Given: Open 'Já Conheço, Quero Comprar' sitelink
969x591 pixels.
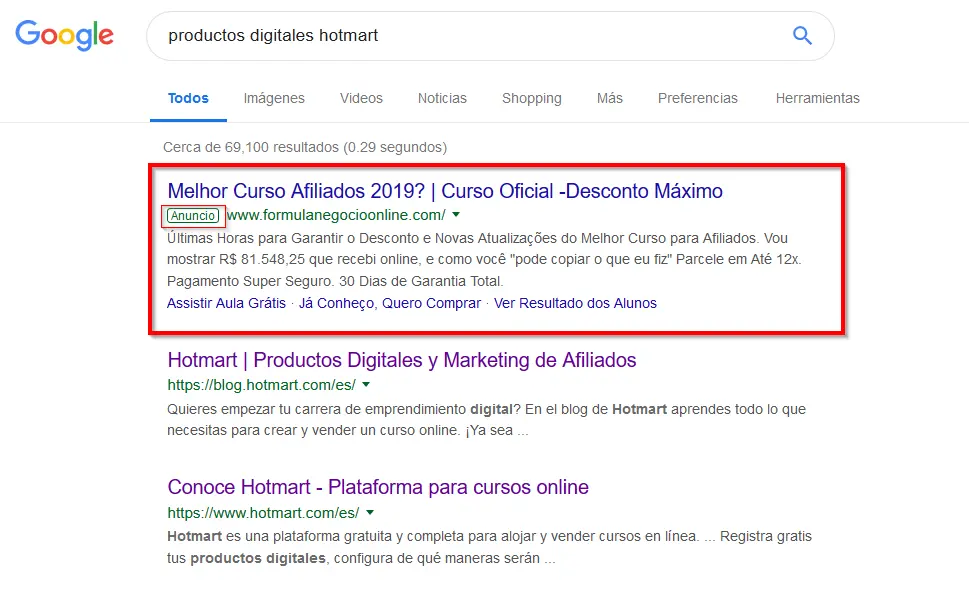Looking at the screenshot, I should (x=390, y=304).
